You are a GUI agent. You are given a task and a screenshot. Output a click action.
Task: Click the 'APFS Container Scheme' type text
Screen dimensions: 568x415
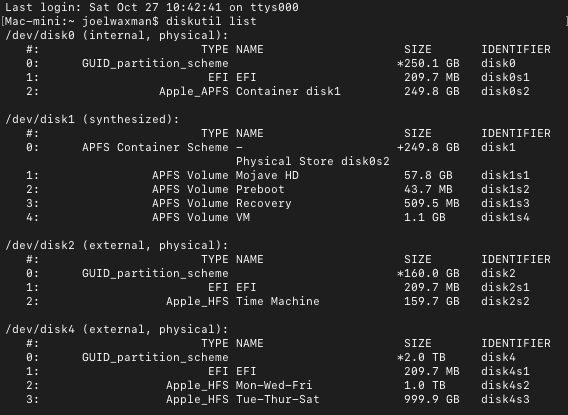coord(155,147)
